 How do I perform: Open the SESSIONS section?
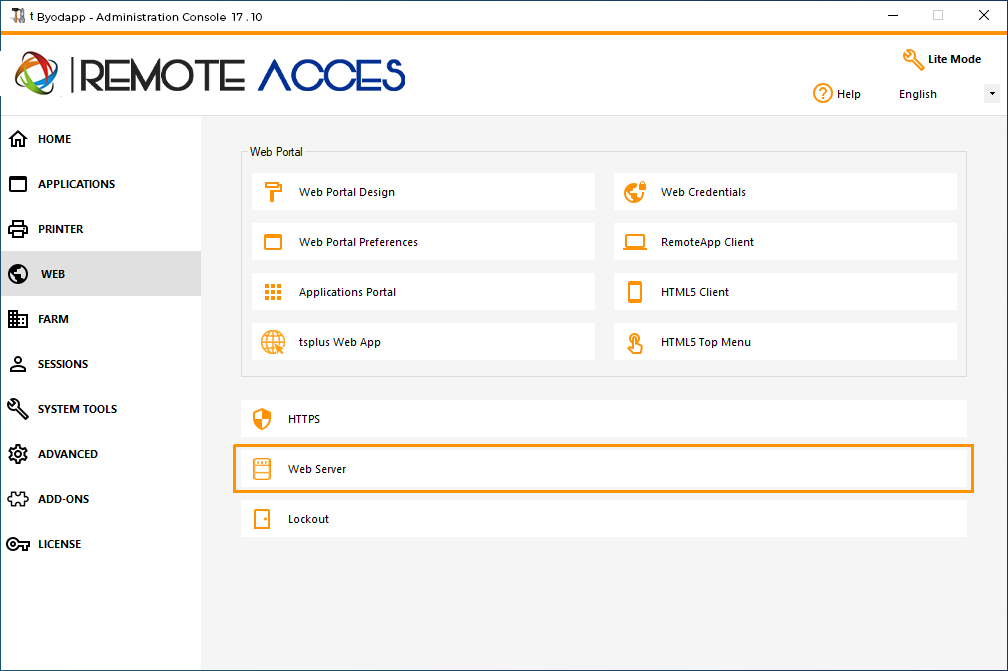coord(101,364)
